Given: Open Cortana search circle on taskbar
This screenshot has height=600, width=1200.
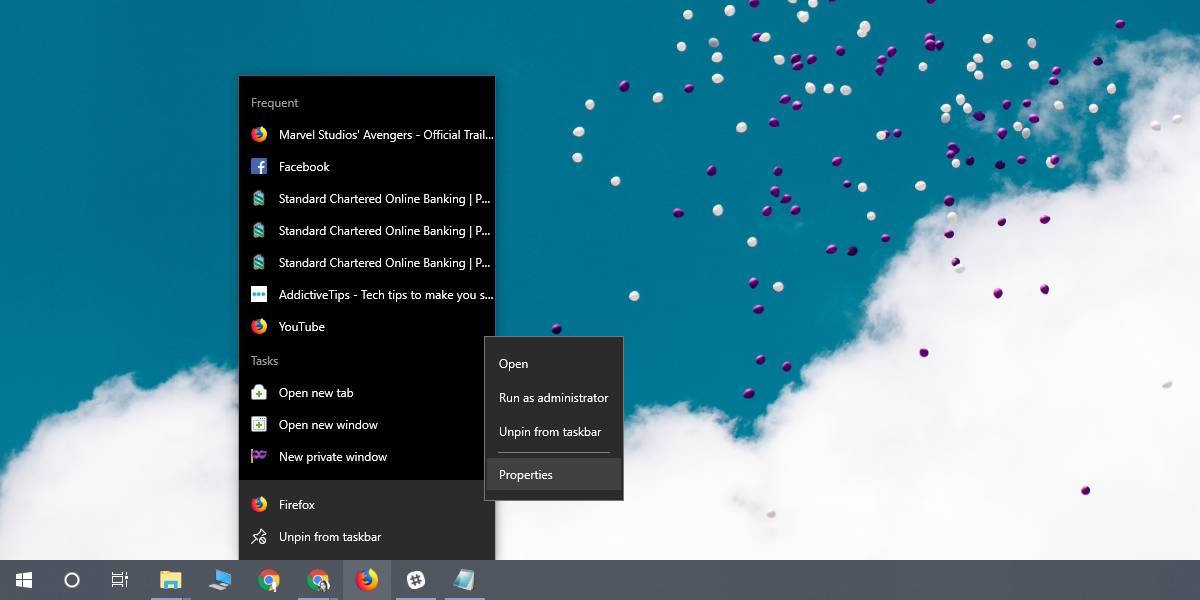Looking at the screenshot, I should (x=72, y=580).
